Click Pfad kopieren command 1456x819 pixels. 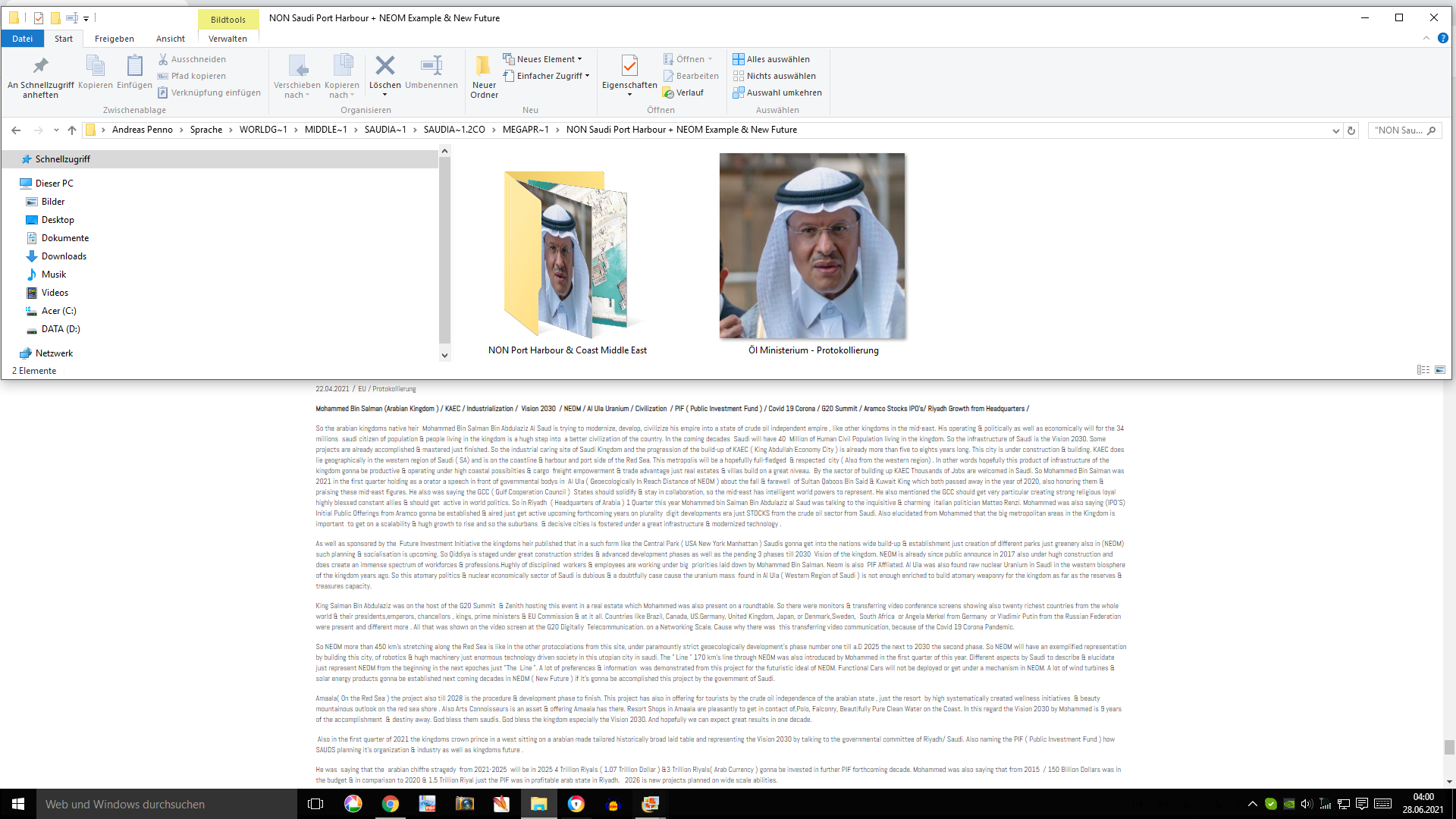pyautogui.click(x=192, y=76)
